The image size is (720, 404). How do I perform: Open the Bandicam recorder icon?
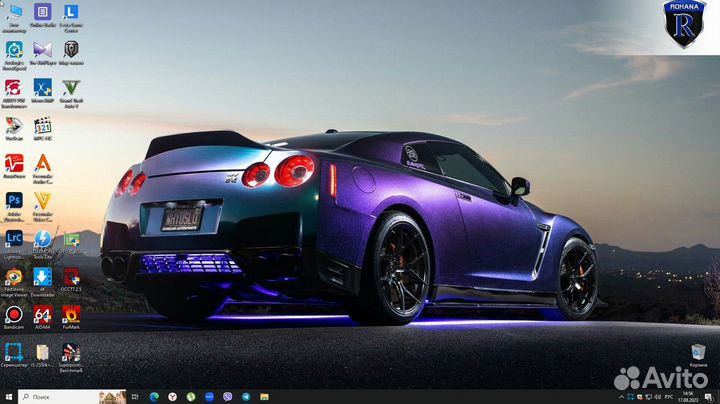coord(14,318)
